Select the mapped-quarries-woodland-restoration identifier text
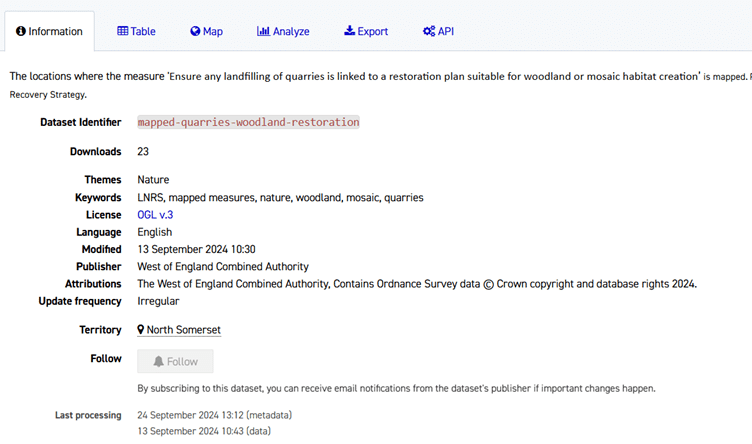Viewport: 752px width, 444px height. point(248,122)
